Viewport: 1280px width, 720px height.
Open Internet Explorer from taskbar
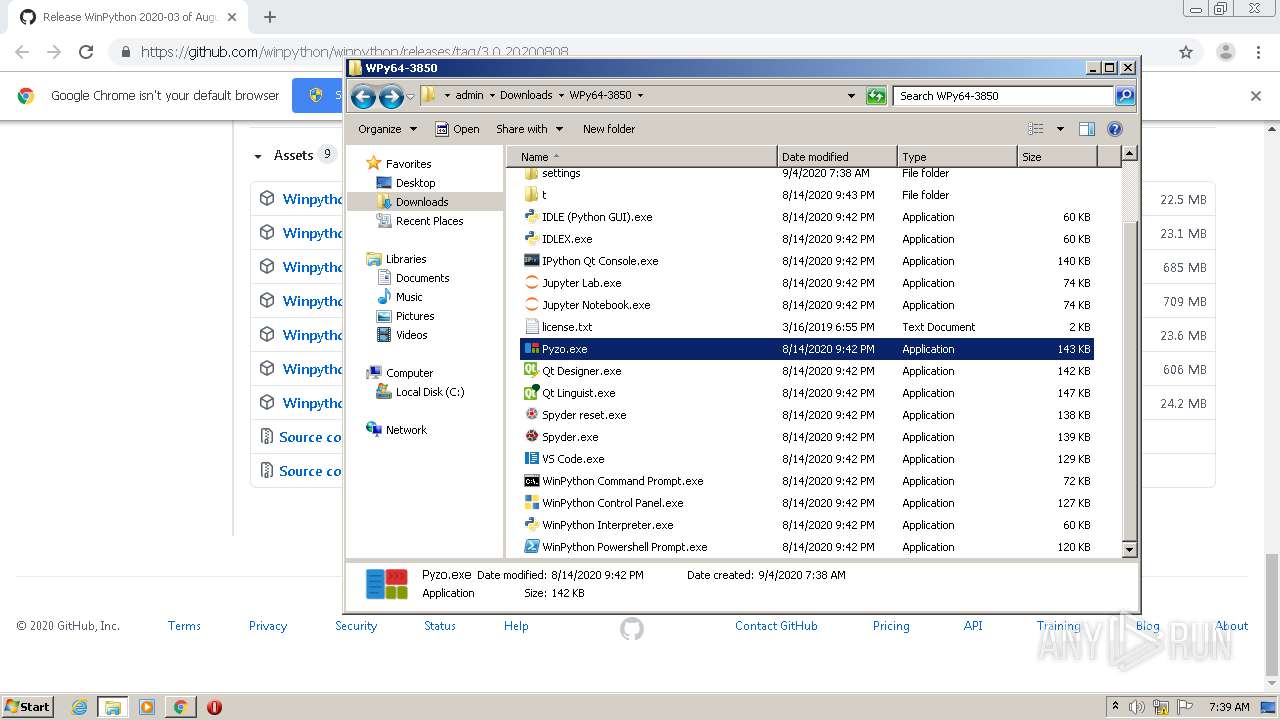tap(80, 707)
